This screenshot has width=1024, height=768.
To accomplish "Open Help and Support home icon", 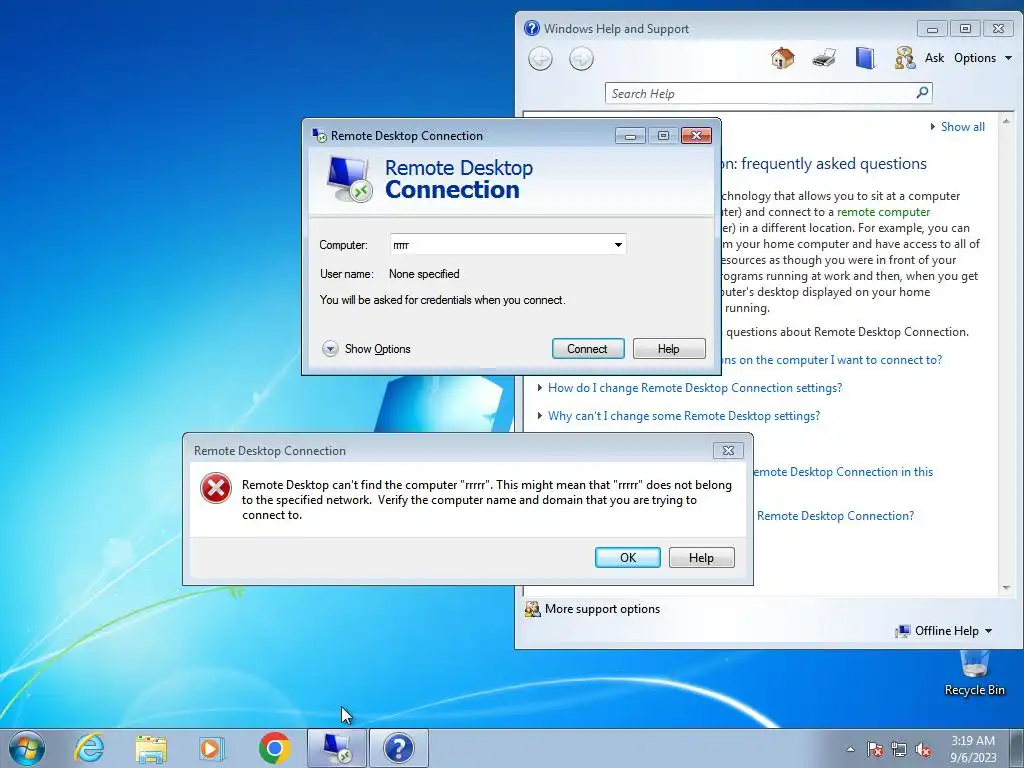I will coord(782,58).
